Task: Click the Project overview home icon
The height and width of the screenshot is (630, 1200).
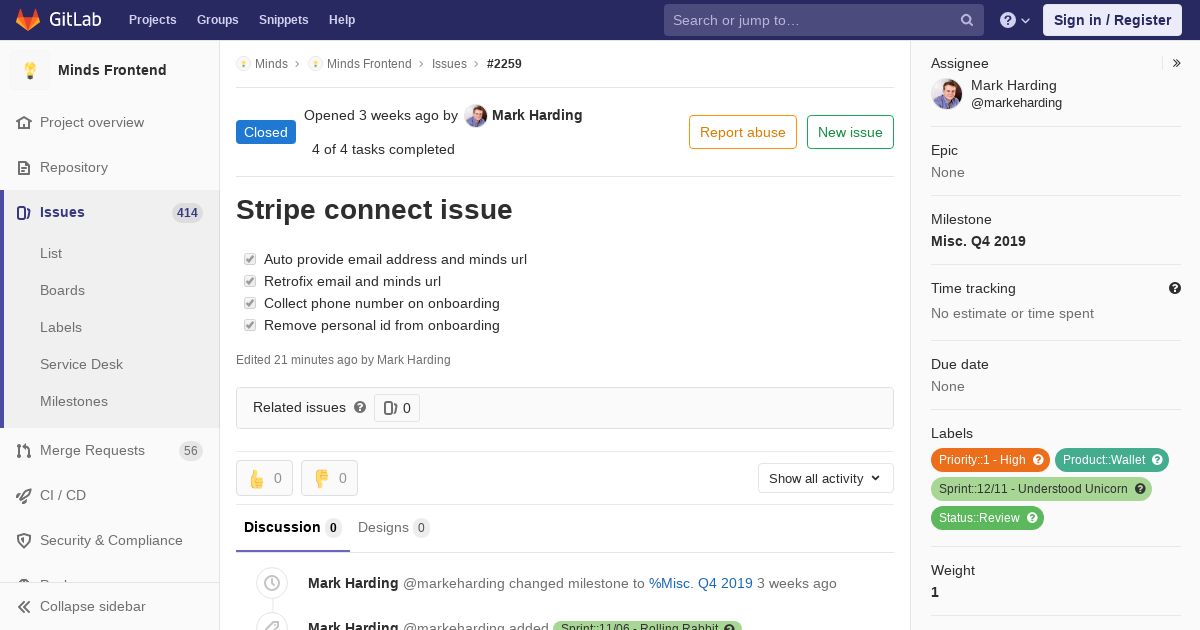Action: 24,122
